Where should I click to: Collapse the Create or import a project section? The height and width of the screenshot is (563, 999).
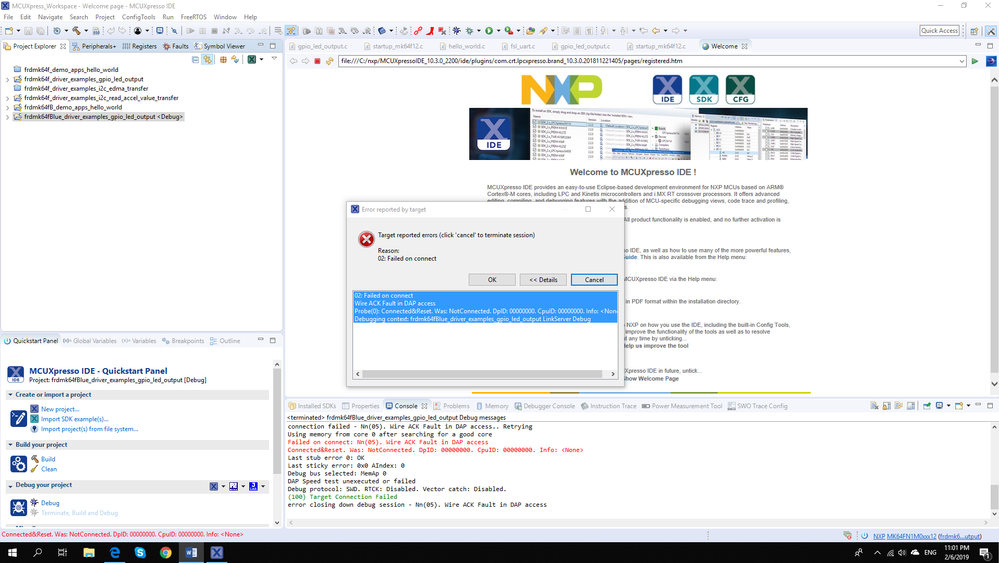point(10,395)
